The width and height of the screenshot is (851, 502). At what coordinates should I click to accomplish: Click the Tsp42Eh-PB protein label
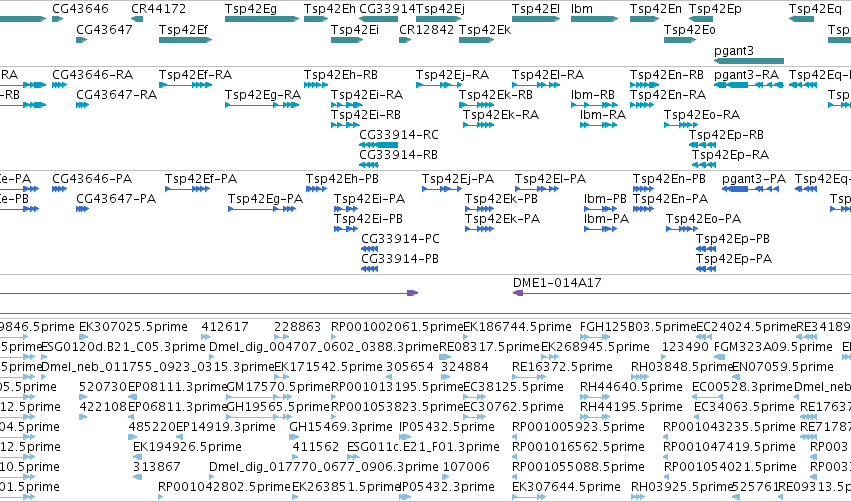[x=342, y=179]
